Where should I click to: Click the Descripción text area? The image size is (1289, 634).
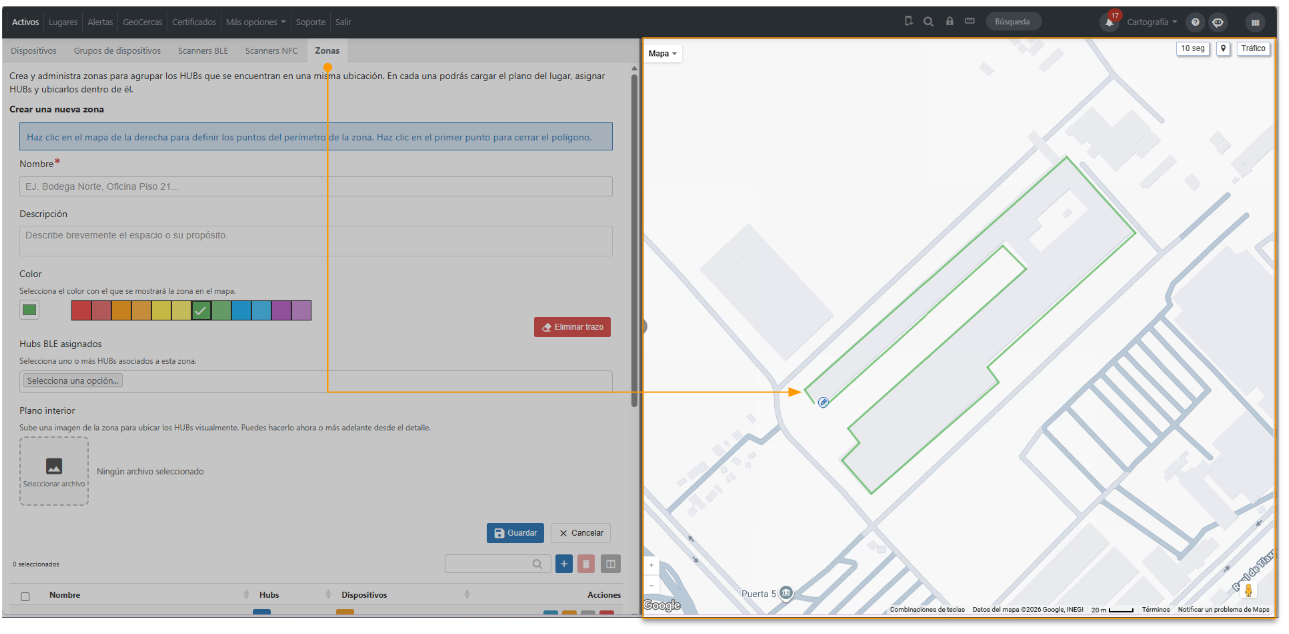click(x=316, y=241)
